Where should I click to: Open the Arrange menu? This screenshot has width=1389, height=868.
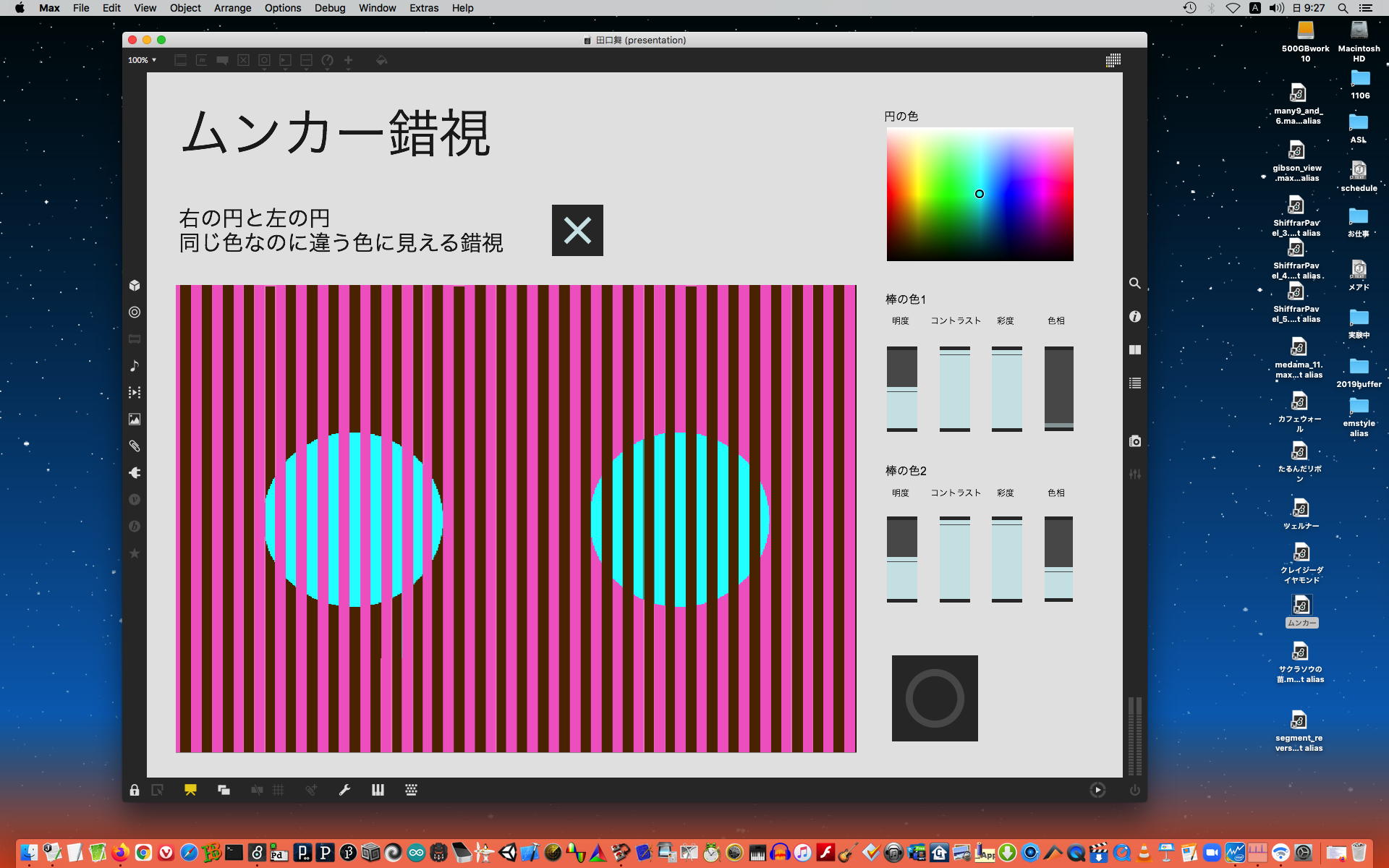click(232, 8)
